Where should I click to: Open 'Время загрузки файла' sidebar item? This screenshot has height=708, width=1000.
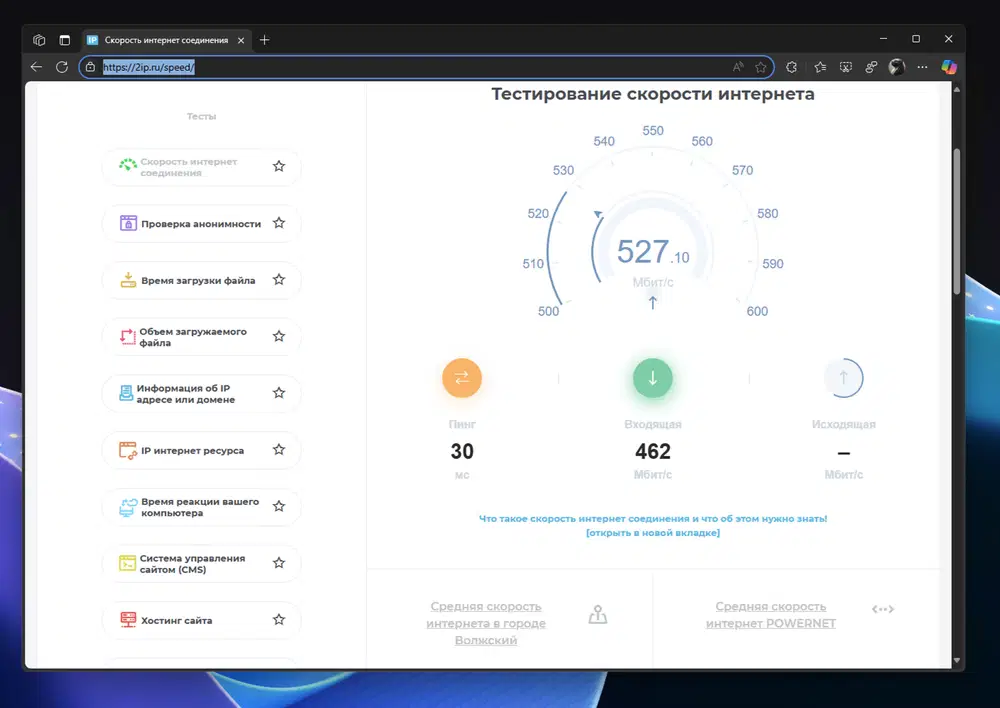(x=201, y=280)
